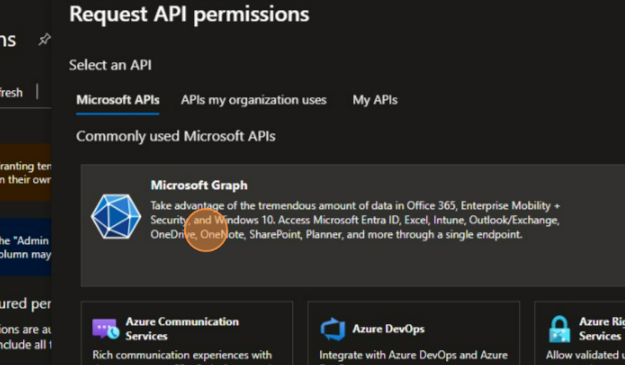Click the Refresh button in the toolbar
Screen dimensions: 625x365
click(x=11, y=92)
